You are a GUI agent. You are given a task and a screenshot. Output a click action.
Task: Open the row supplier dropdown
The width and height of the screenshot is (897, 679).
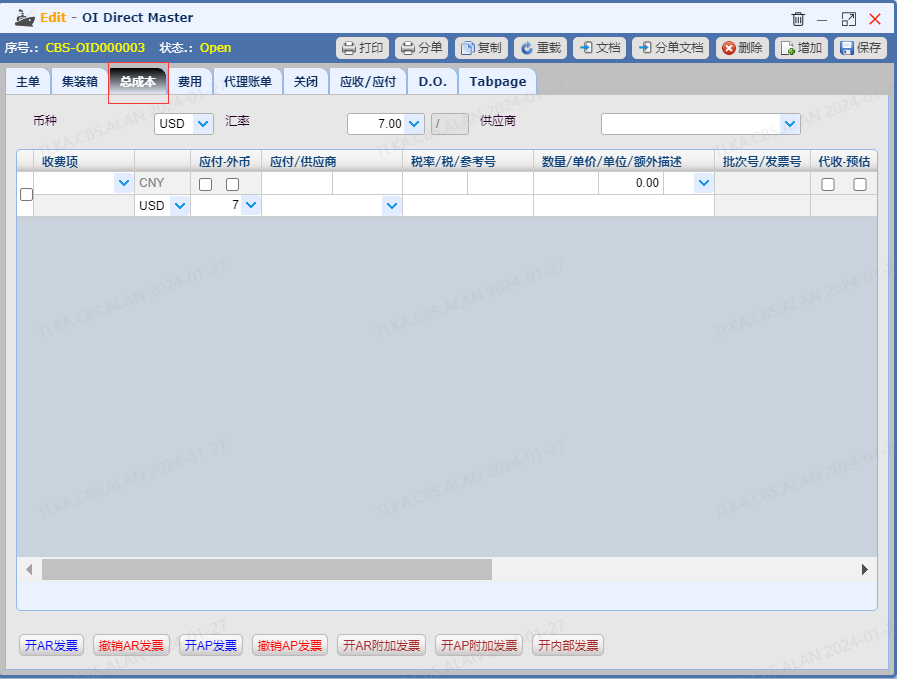[x=392, y=205]
